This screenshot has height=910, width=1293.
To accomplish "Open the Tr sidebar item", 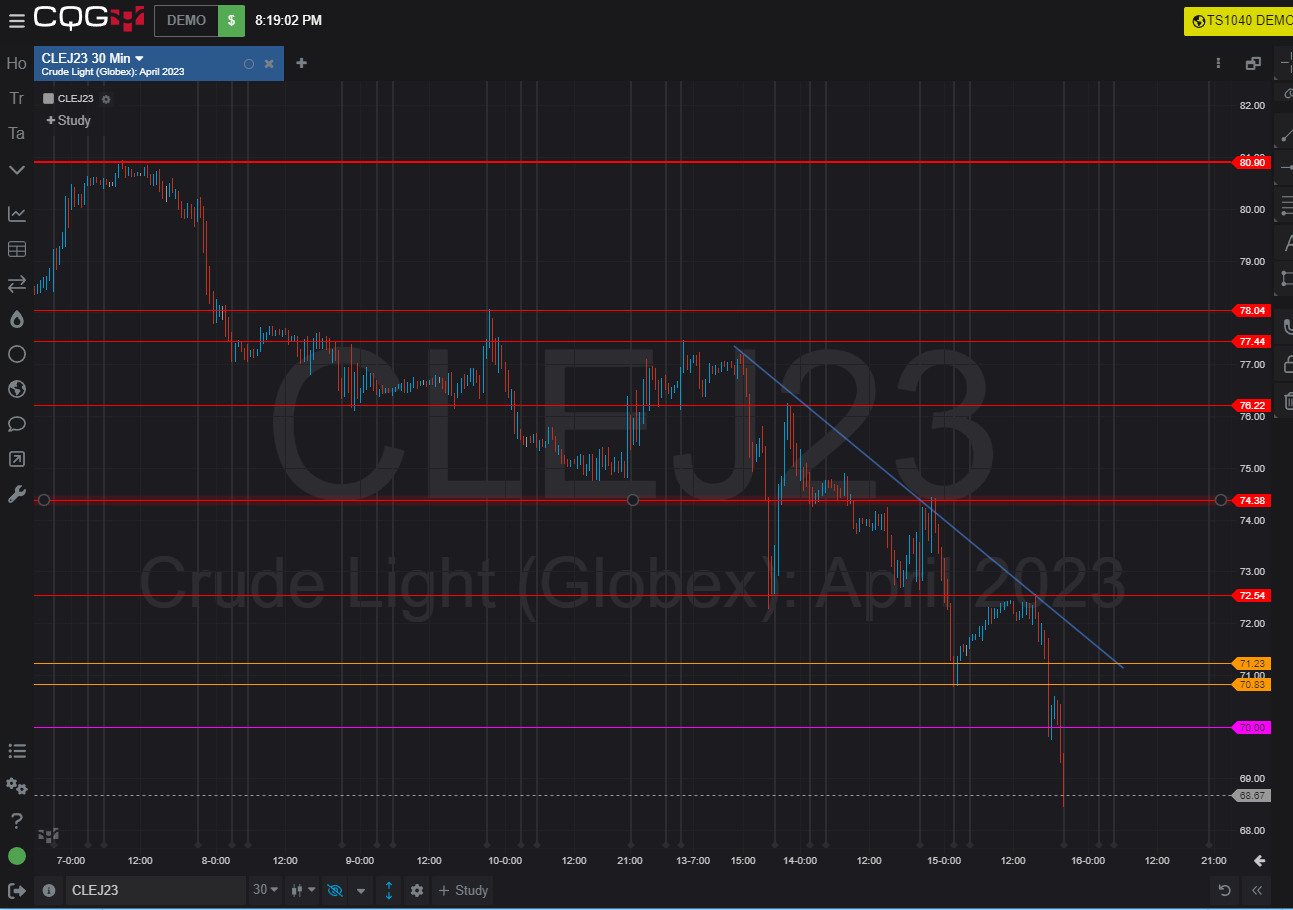I will click(x=16, y=98).
